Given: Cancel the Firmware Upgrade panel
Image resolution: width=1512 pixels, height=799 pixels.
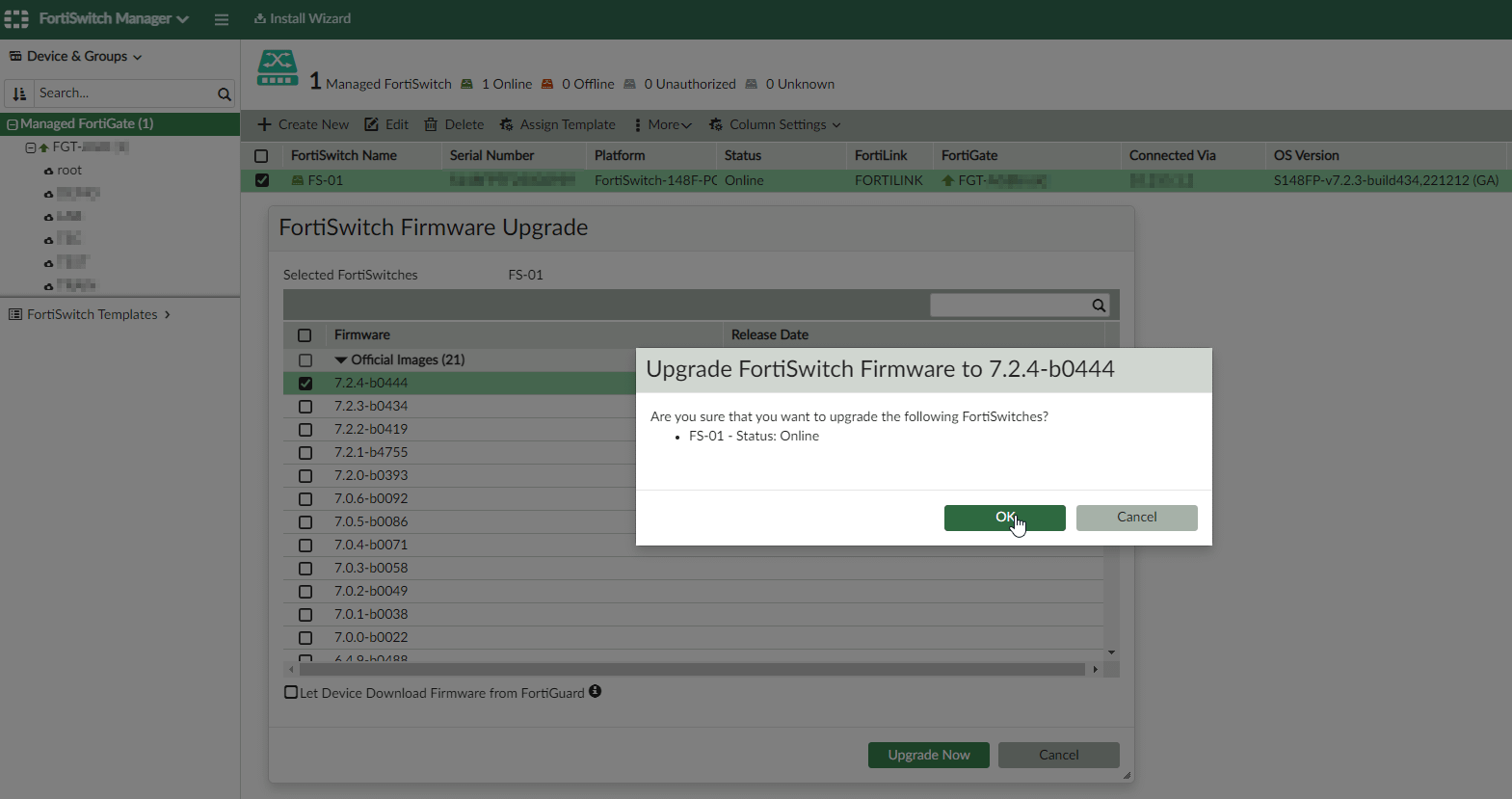Looking at the screenshot, I should tap(1059, 755).
